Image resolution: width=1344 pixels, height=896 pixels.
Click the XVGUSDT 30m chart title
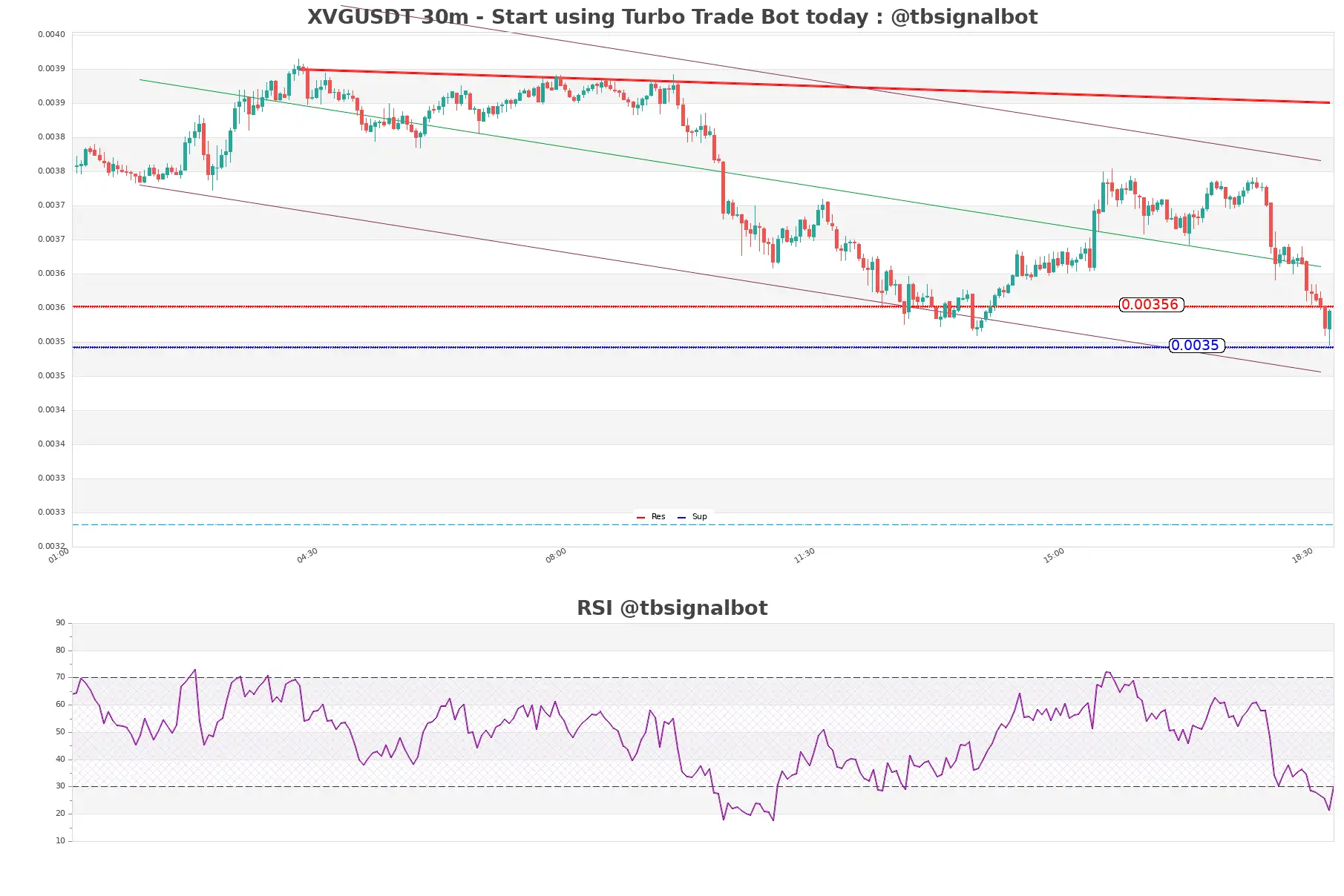(x=672, y=17)
